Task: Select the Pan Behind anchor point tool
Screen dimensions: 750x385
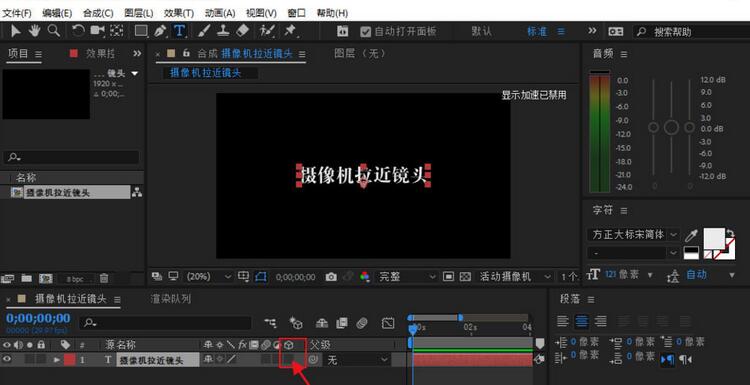Action: tap(116, 31)
